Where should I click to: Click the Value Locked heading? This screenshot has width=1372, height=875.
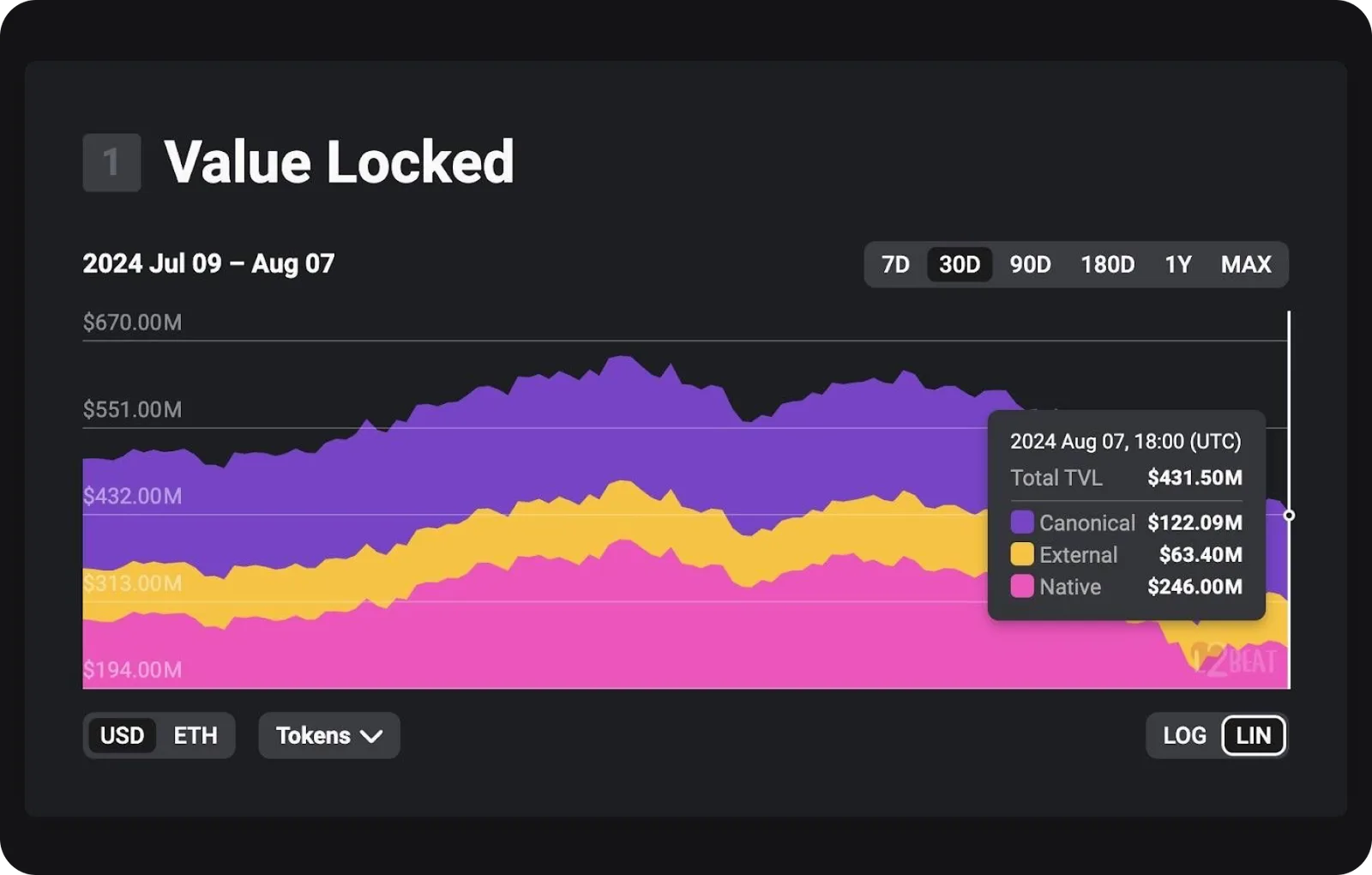pos(339,162)
